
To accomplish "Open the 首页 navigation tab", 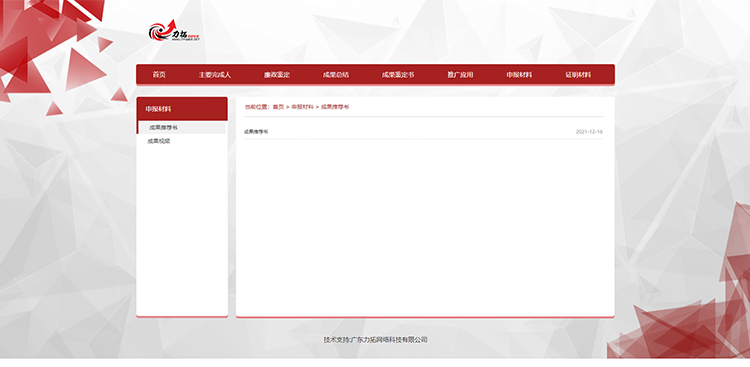I will tap(159, 75).
